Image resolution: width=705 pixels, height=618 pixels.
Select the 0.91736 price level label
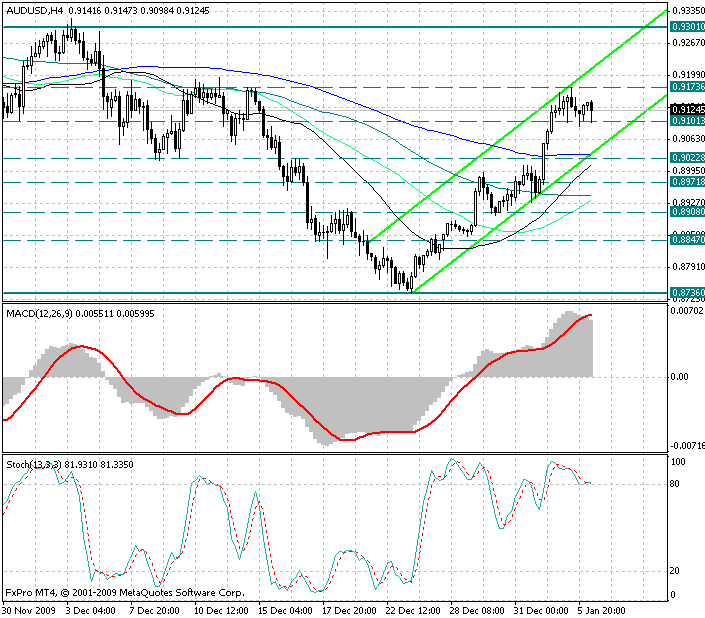click(x=687, y=87)
